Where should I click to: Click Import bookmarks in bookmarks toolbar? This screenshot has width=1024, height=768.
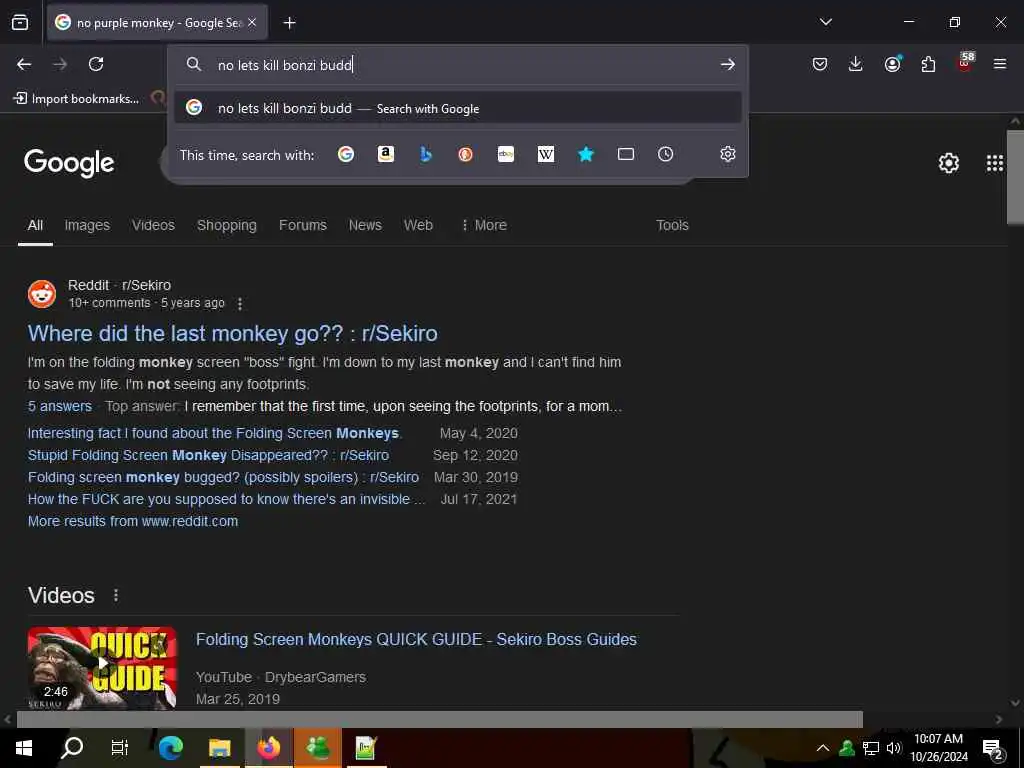pos(76,99)
